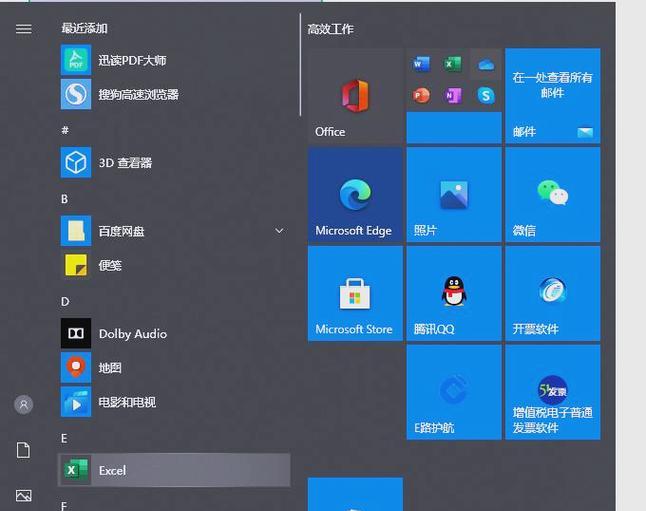Launch Excel from the app list
646x511 pixels.
(x=174, y=470)
